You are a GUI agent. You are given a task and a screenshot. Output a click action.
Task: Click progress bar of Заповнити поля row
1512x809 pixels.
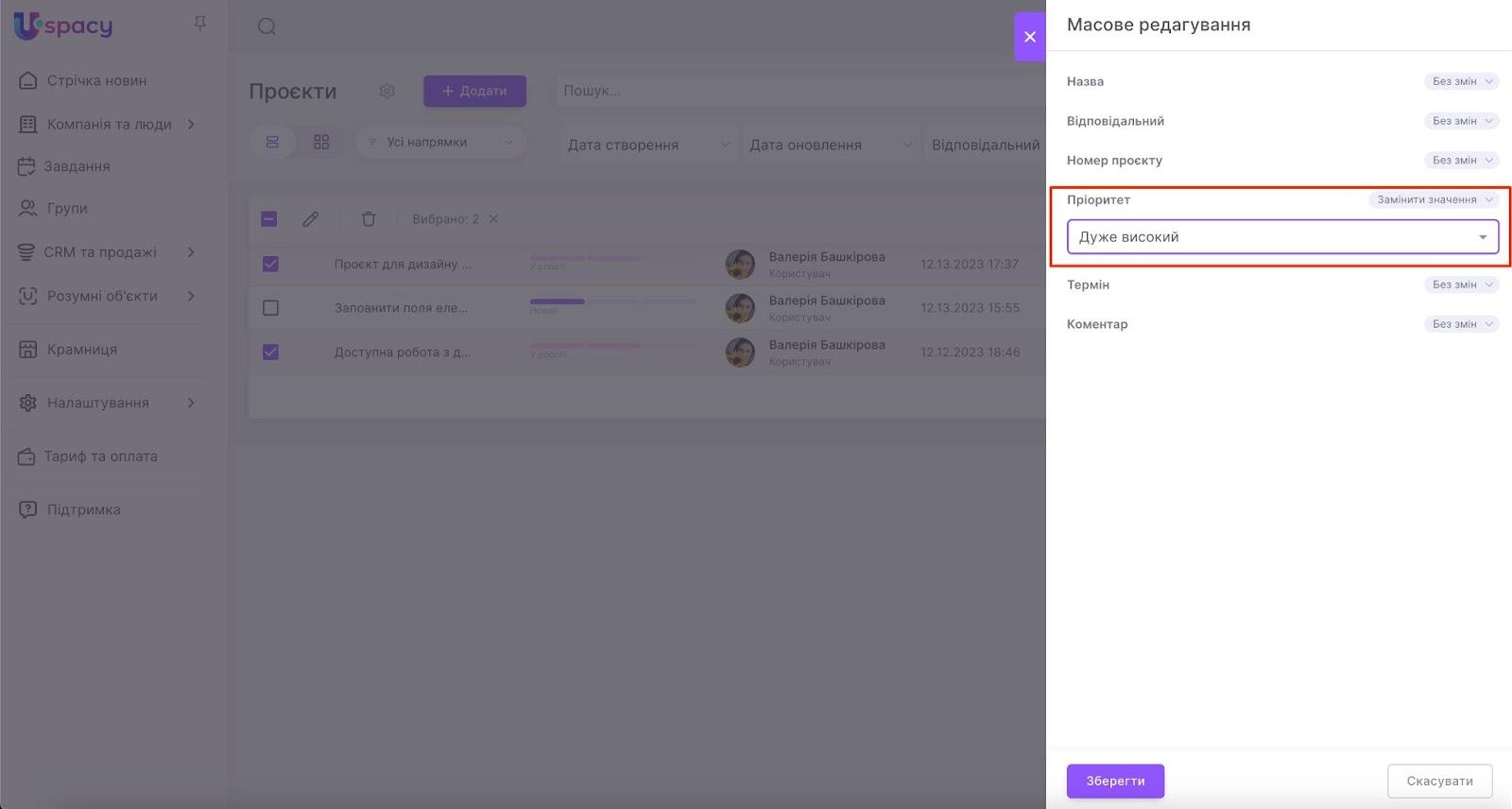point(612,301)
